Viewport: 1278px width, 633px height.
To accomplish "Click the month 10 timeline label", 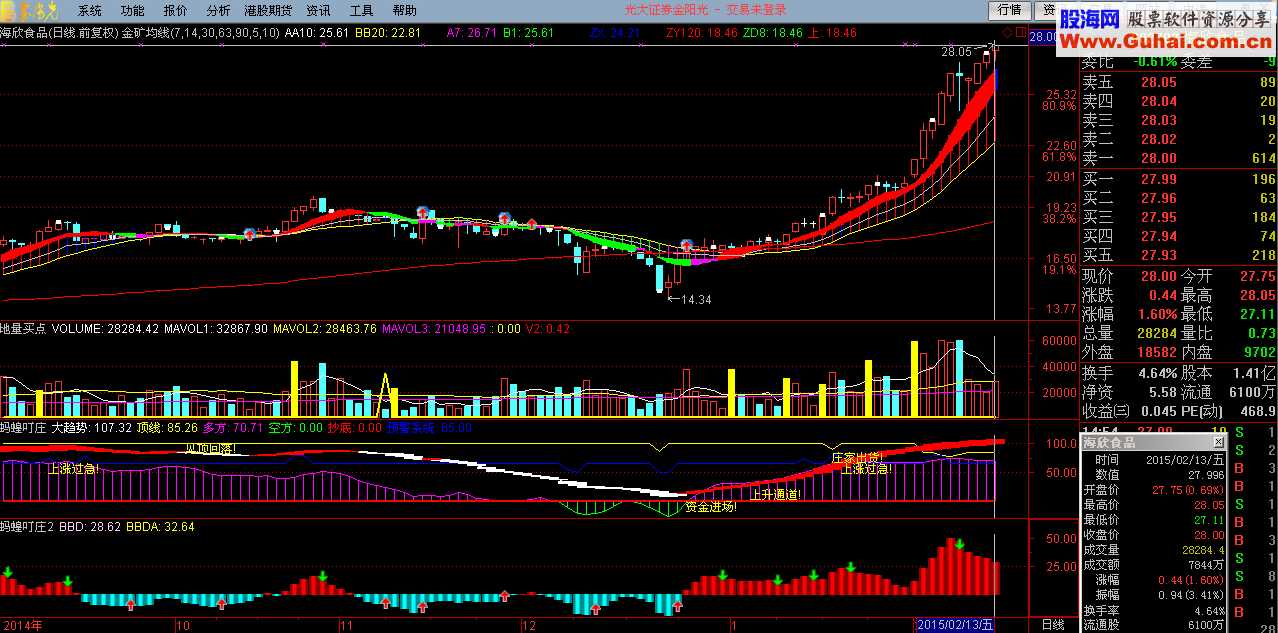I will 182,625.
